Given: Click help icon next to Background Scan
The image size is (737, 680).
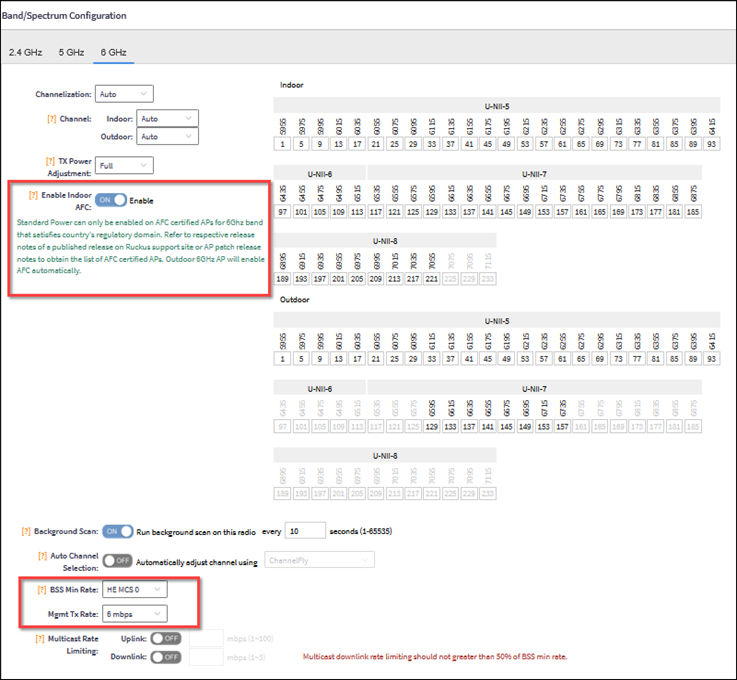Looking at the screenshot, I should click(26, 531).
